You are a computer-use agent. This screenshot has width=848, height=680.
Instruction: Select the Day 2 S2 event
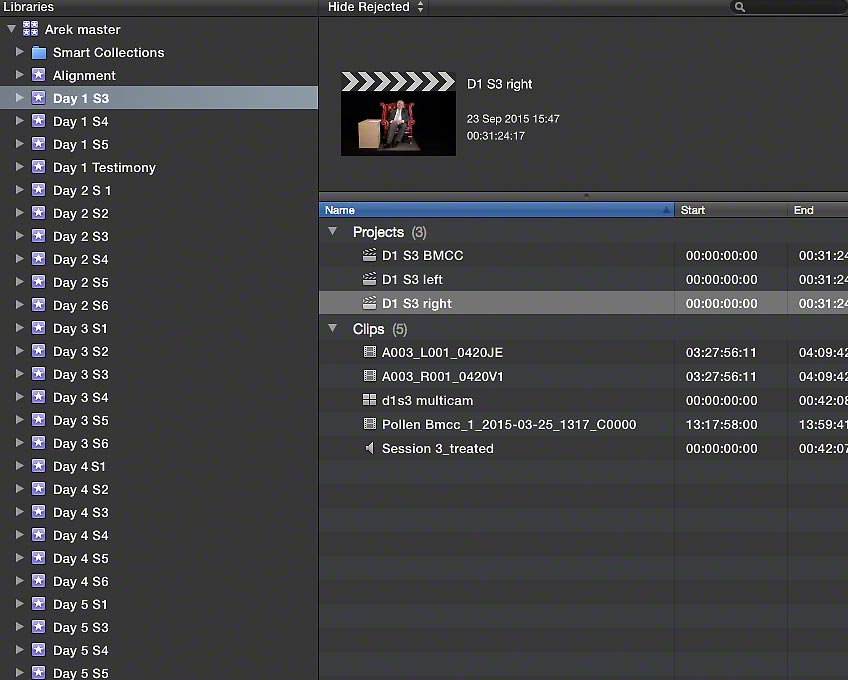159,213
